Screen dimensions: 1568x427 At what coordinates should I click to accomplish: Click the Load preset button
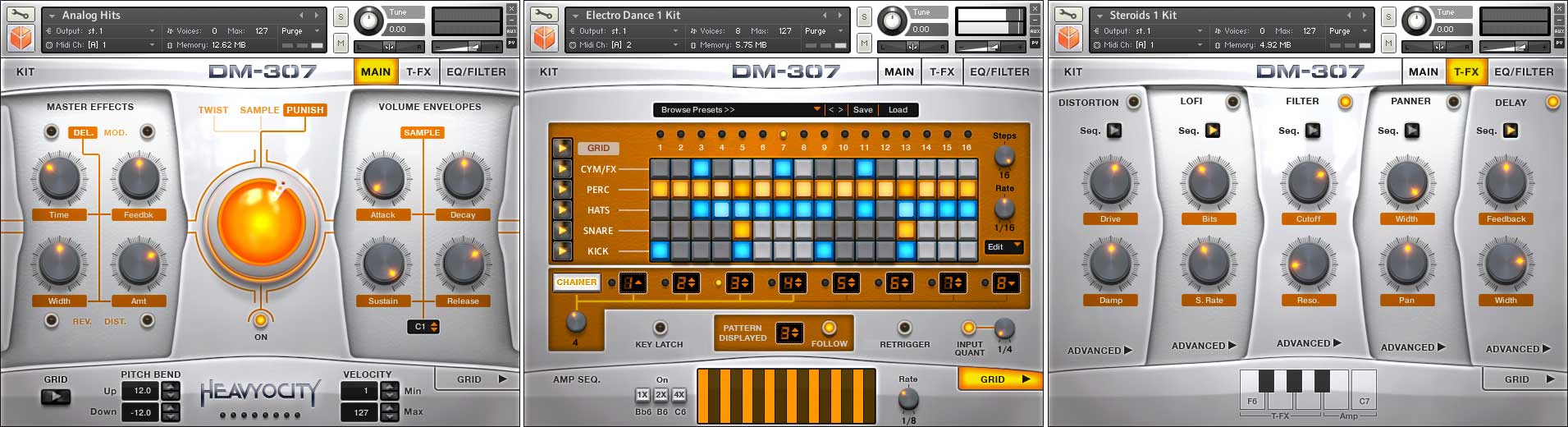coord(898,109)
